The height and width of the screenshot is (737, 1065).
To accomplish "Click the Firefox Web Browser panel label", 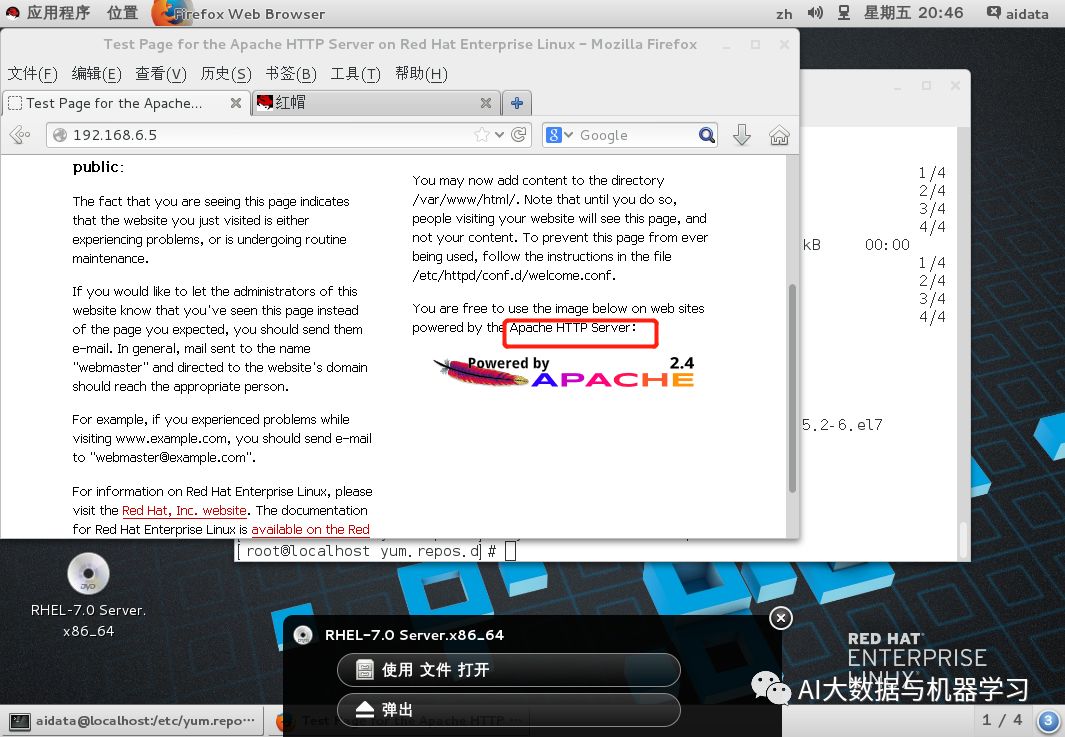I will 249,14.
